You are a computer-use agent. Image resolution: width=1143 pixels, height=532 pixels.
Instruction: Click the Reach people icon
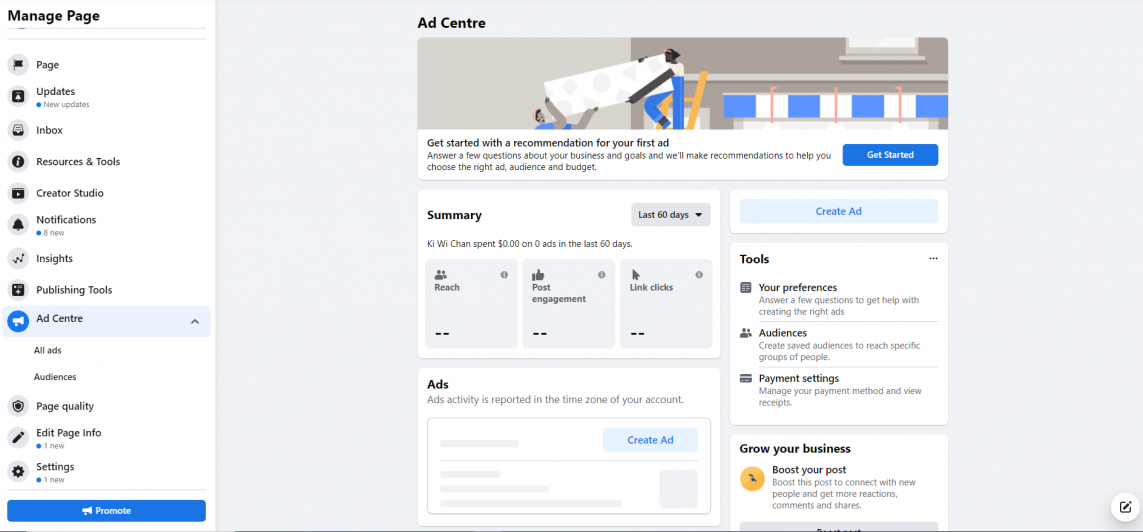pos(440,275)
